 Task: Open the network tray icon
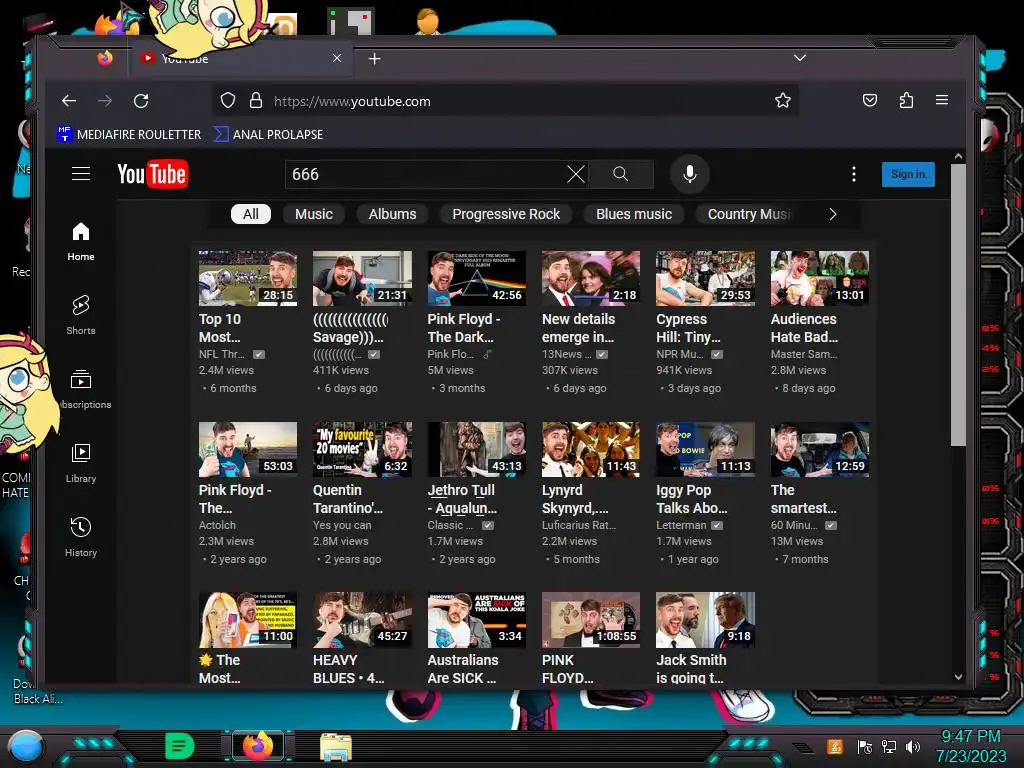[889, 746]
